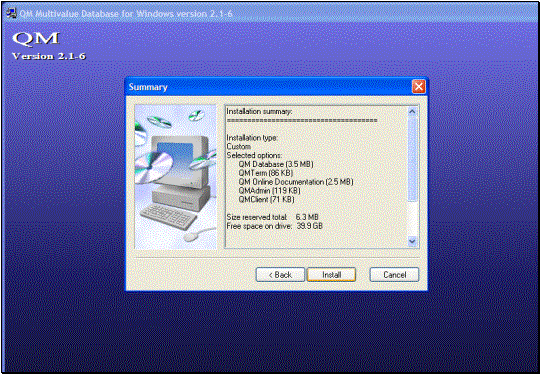Click the 'Selected options:' heading

254,155
